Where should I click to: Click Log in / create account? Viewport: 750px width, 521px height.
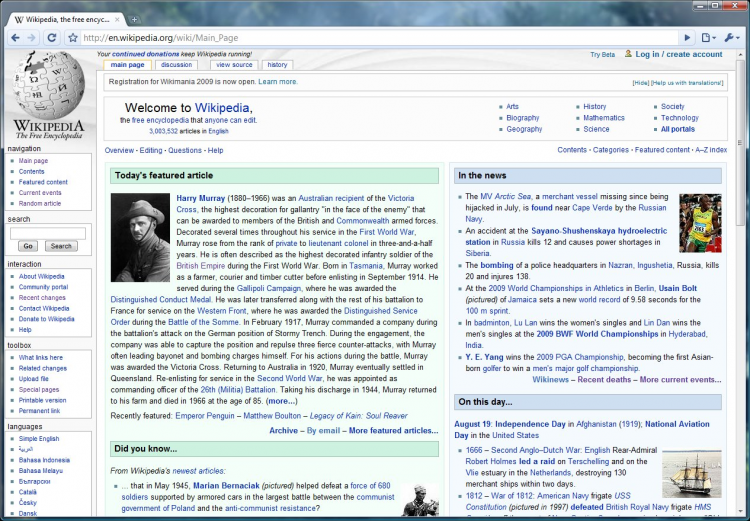point(679,54)
